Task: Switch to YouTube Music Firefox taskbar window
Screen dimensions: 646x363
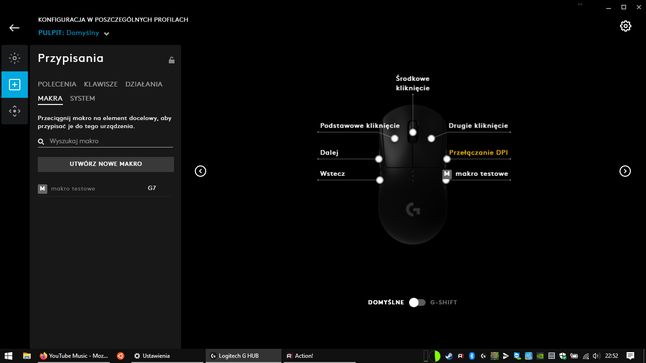Action: pos(74,356)
